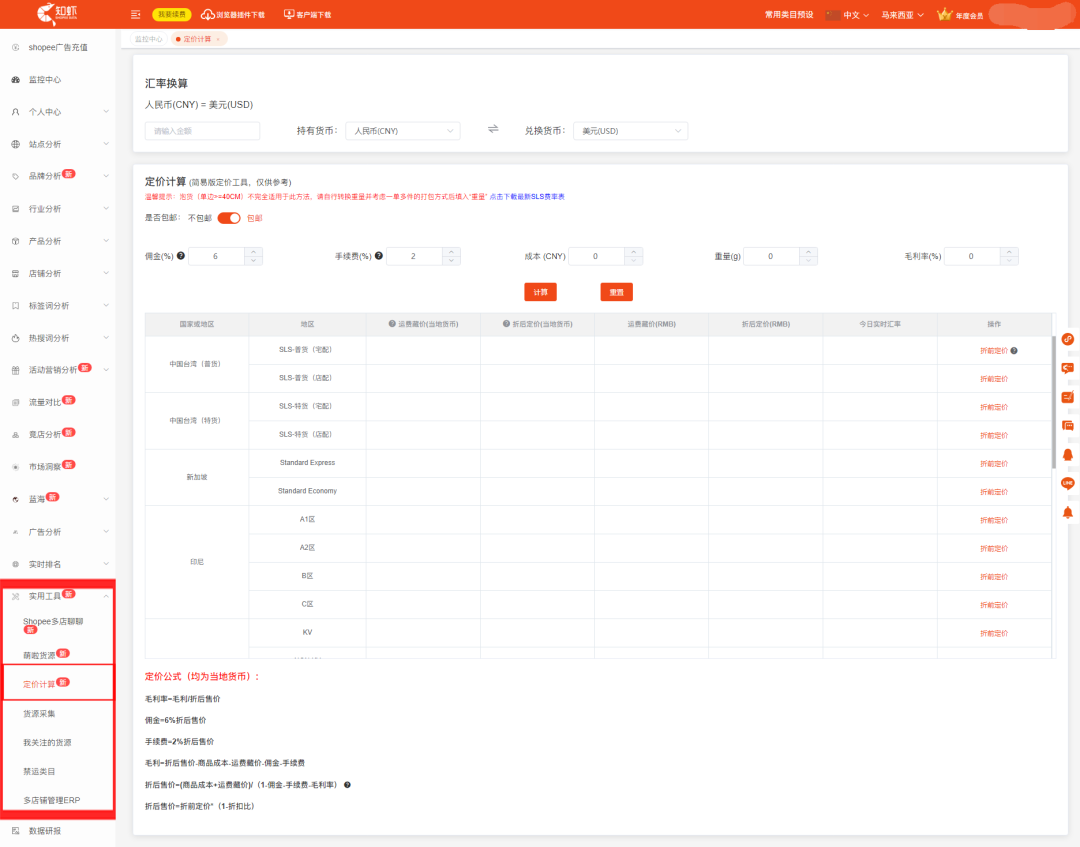
Task: Click the help icon beside first 折前定价
Action: pyautogui.click(x=1014, y=351)
